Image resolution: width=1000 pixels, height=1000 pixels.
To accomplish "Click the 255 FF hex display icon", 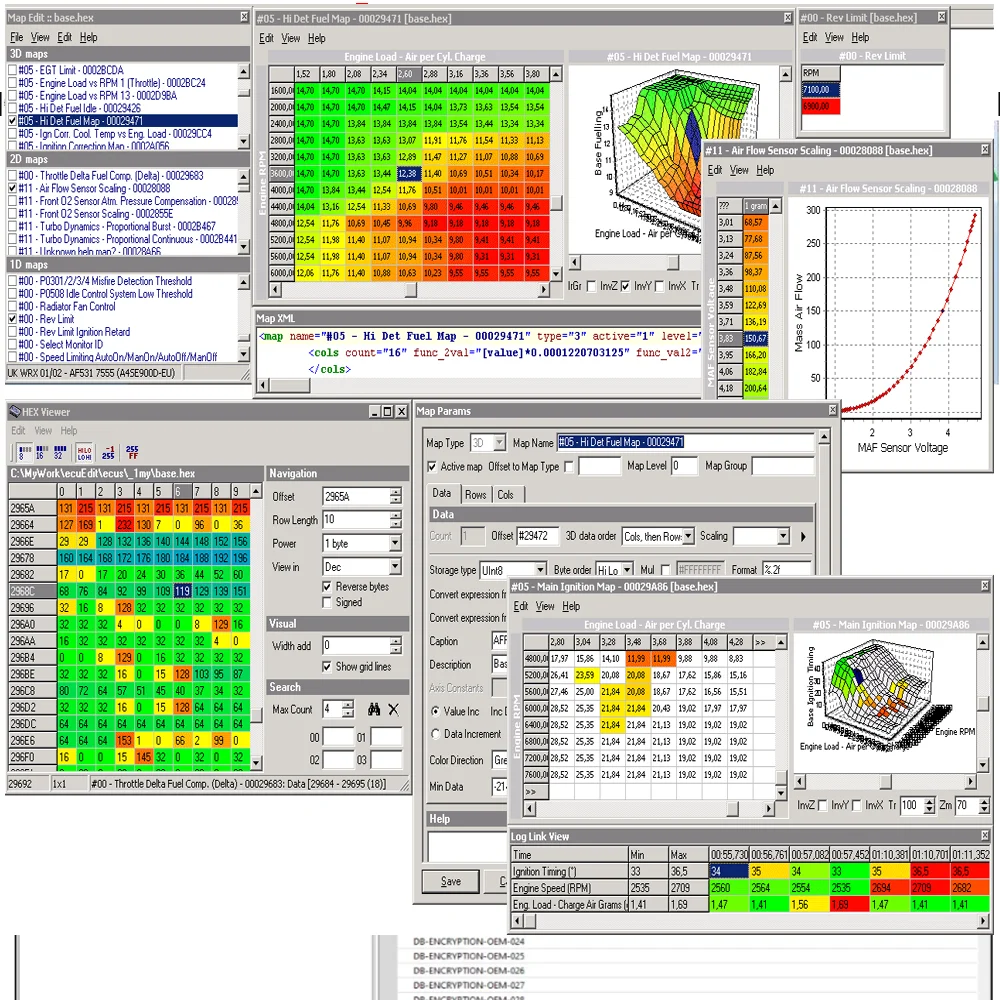I will (131, 452).
